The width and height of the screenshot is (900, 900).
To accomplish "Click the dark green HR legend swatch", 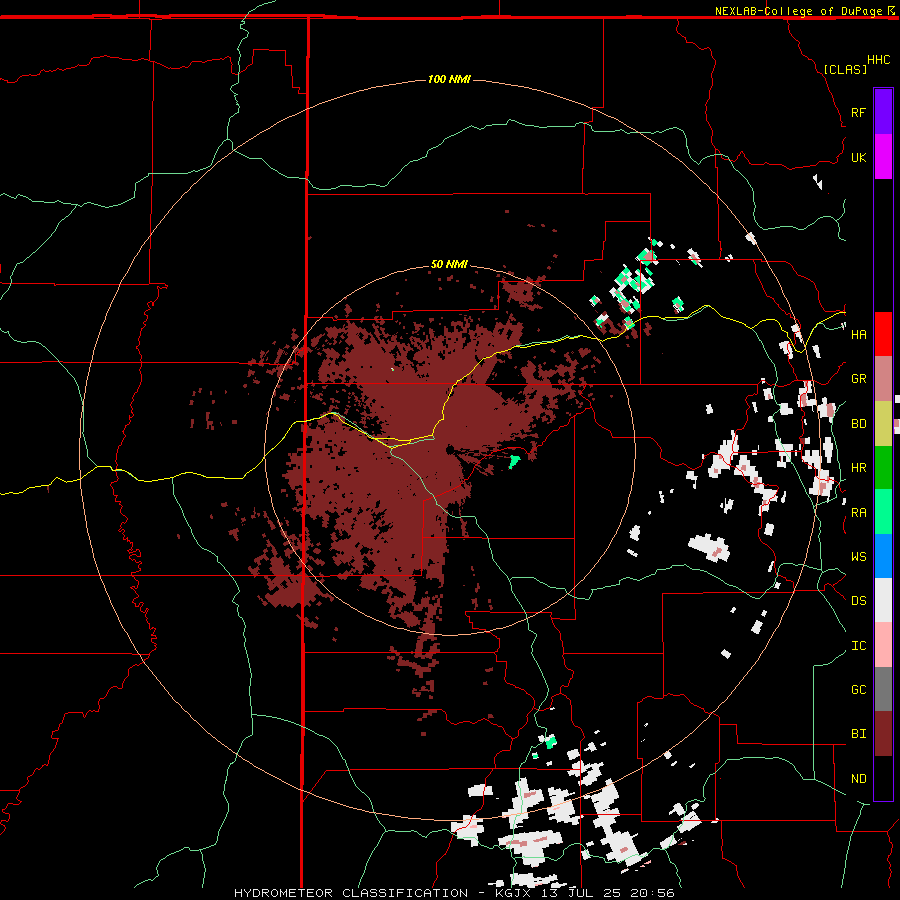I will [x=883, y=468].
